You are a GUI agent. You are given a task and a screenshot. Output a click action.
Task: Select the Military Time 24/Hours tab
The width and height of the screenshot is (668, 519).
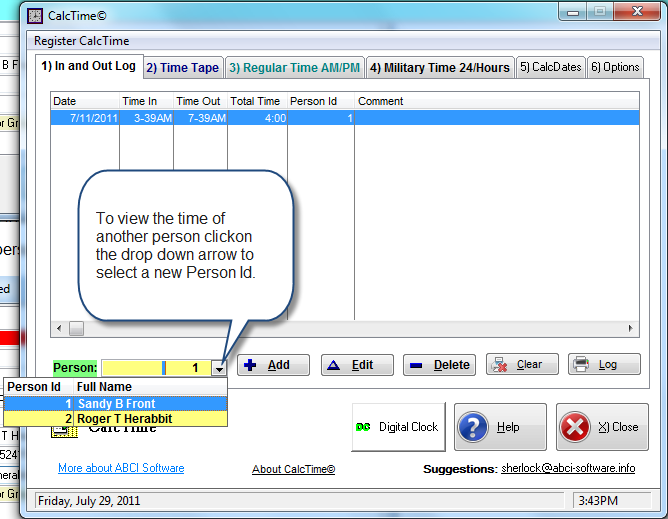[x=440, y=67]
